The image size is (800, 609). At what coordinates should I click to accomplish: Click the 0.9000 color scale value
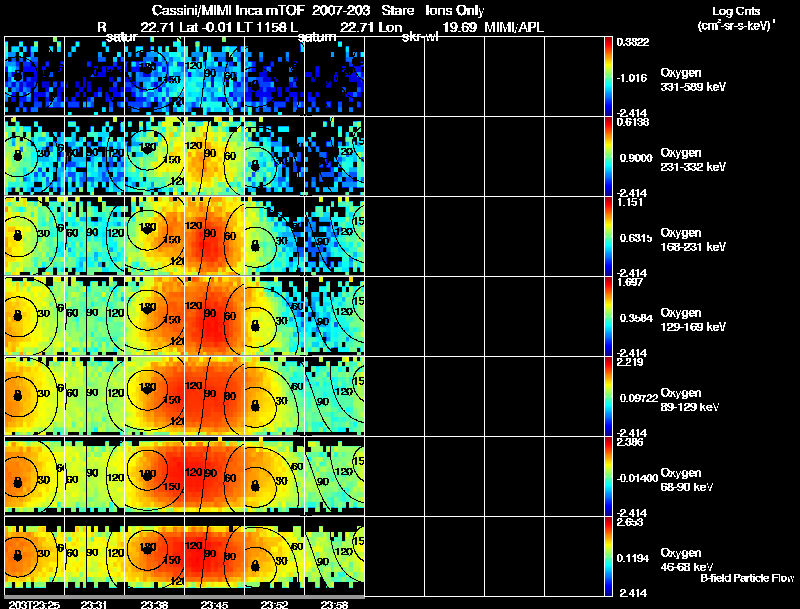(x=636, y=158)
